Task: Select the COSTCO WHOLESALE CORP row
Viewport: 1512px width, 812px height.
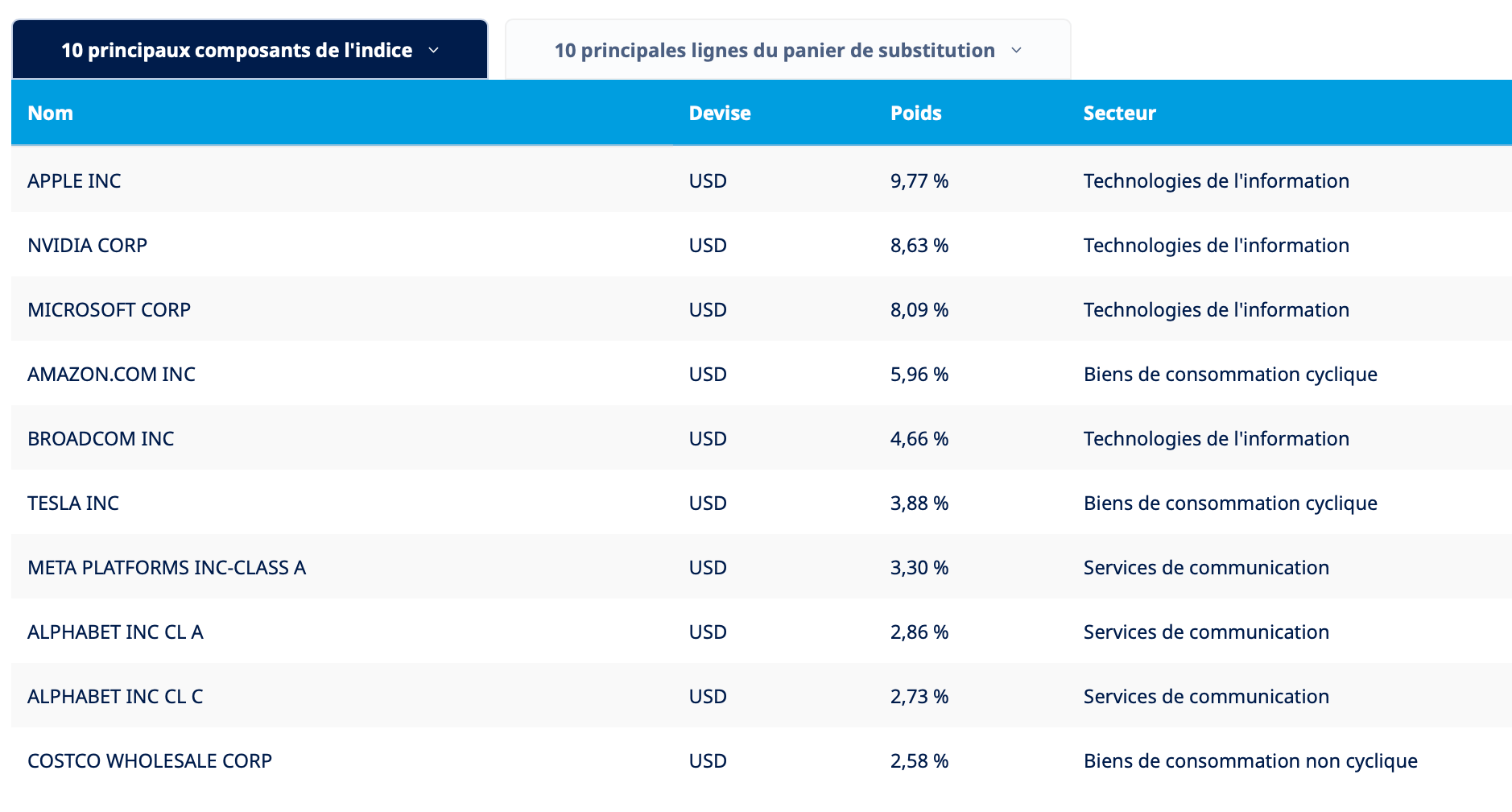Action: 762,760
